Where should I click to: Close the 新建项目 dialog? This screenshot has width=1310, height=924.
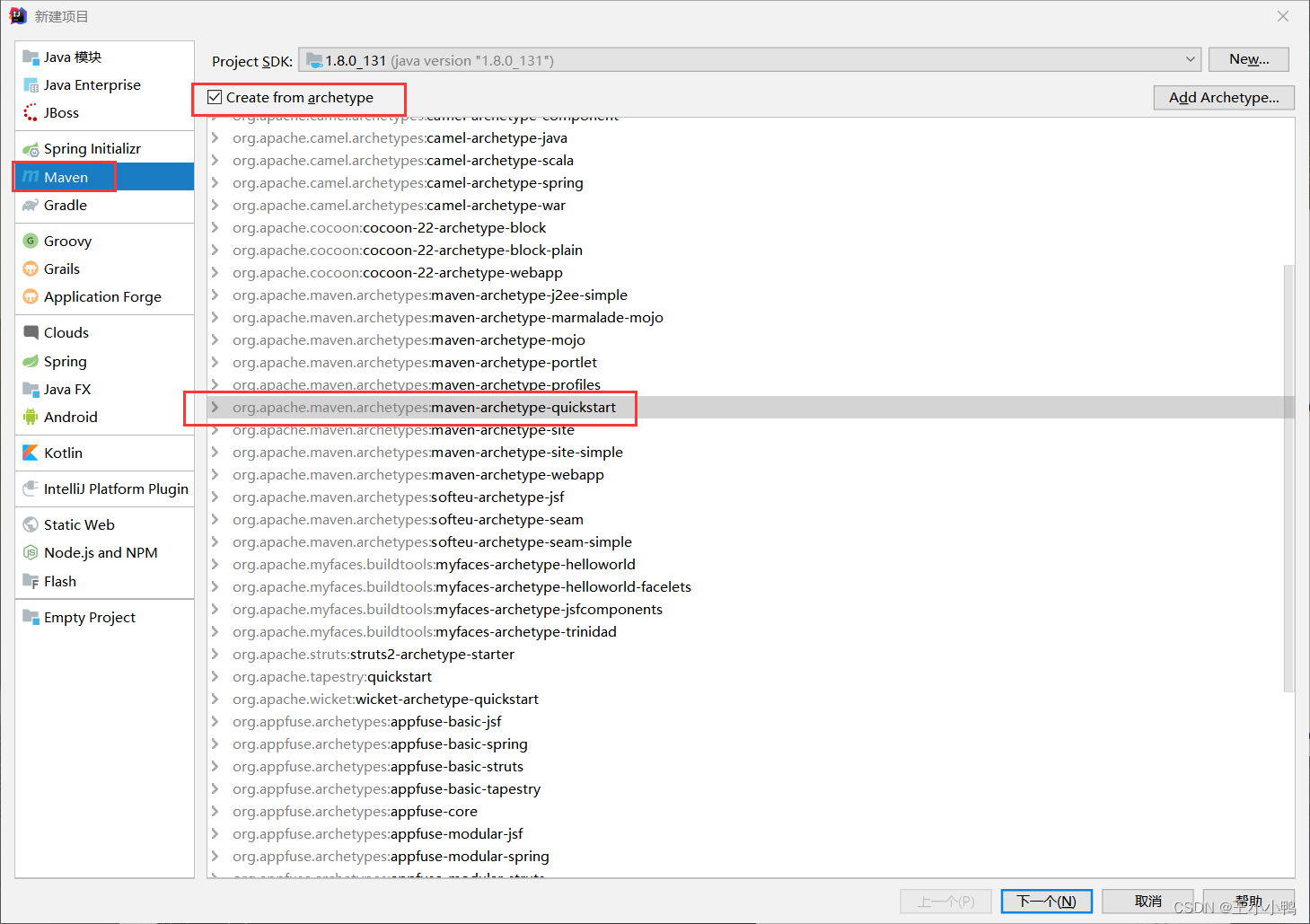click(x=1283, y=16)
